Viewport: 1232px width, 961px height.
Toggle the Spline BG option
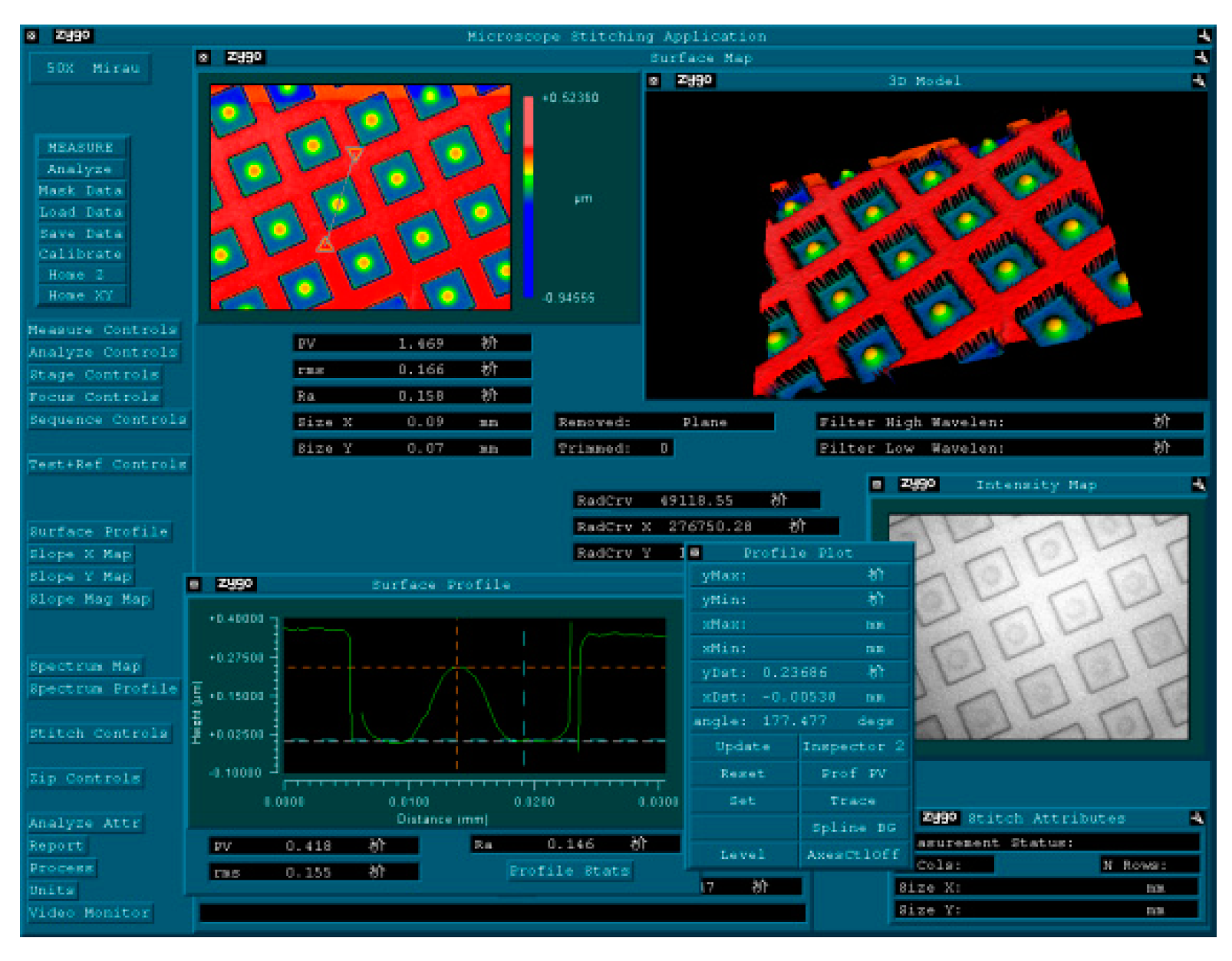click(853, 828)
